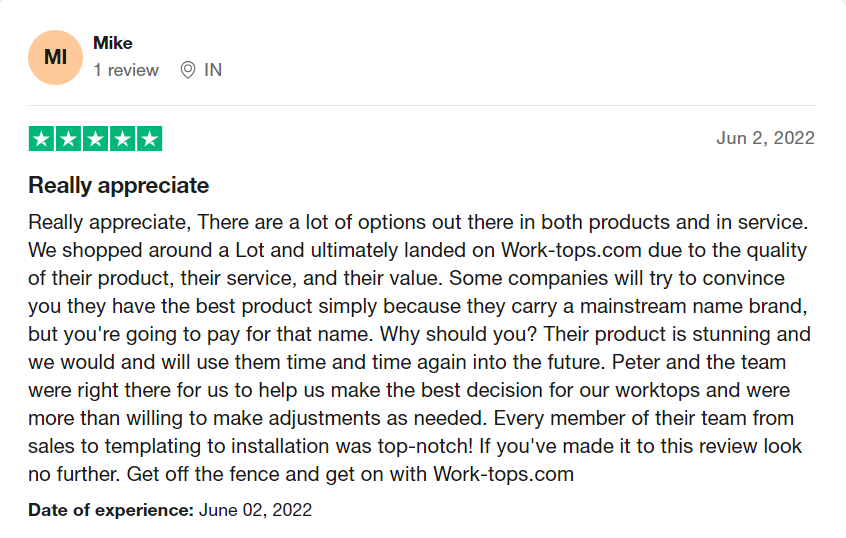Select the second green rating star

click(68, 139)
